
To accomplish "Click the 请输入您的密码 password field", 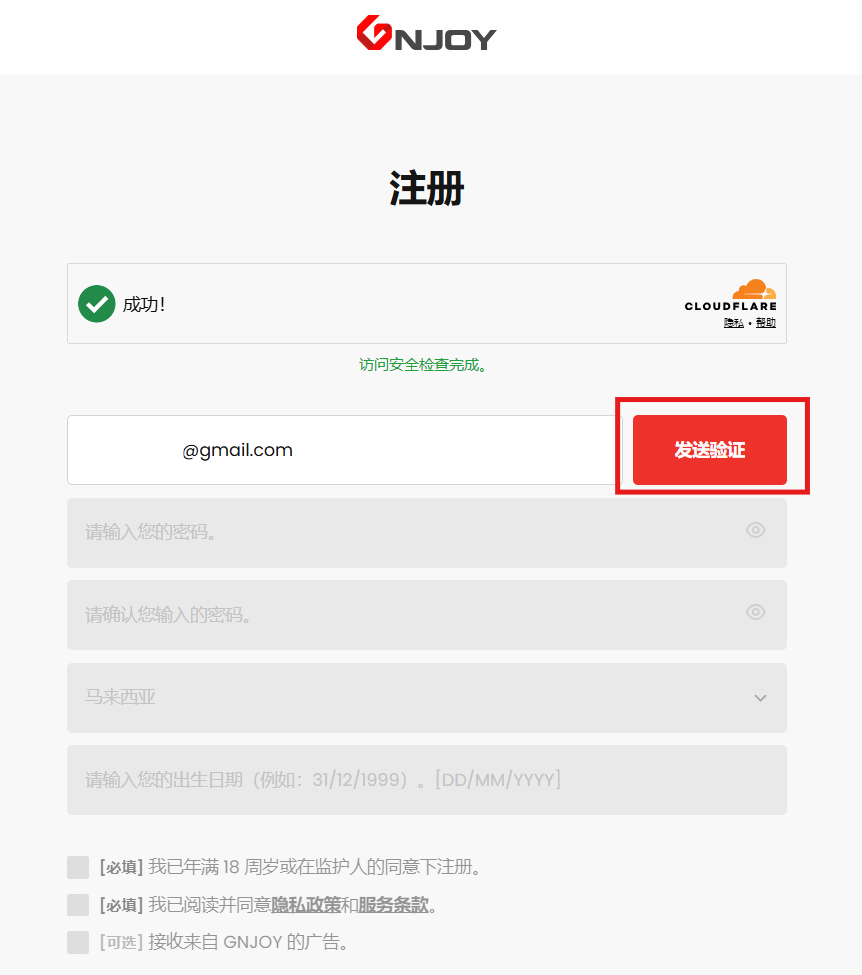I will click(x=427, y=532).
